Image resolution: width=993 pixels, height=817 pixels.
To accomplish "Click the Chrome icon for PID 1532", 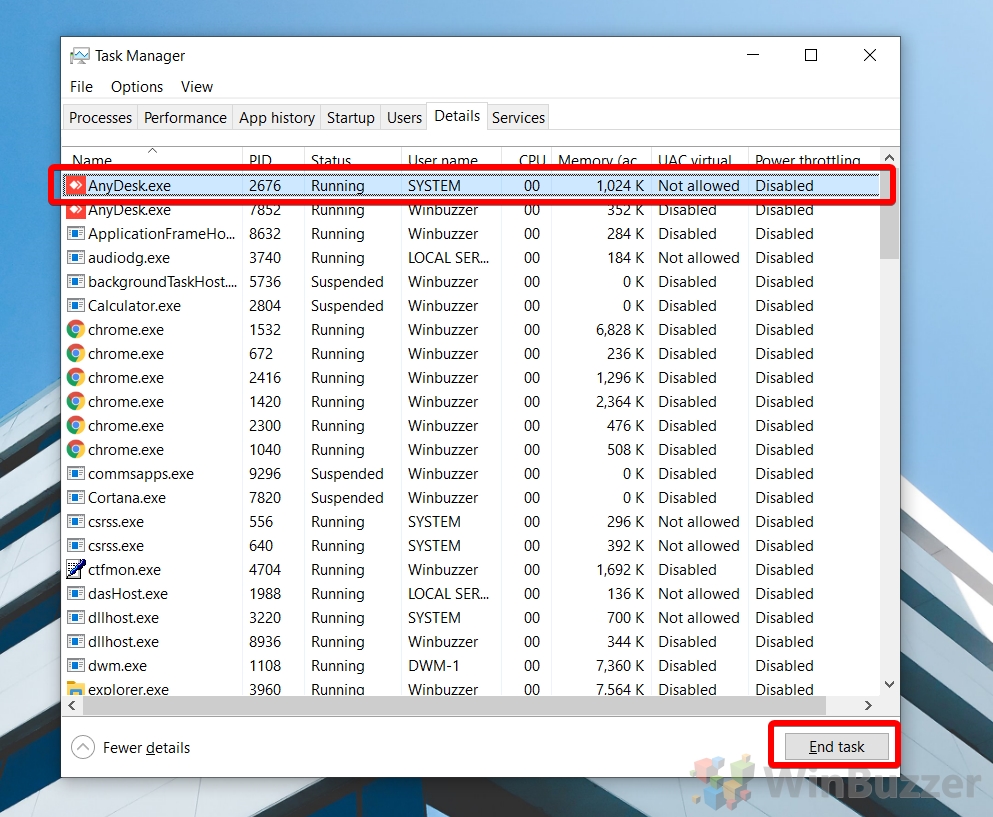I will pyautogui.click(x=76, y=330).
